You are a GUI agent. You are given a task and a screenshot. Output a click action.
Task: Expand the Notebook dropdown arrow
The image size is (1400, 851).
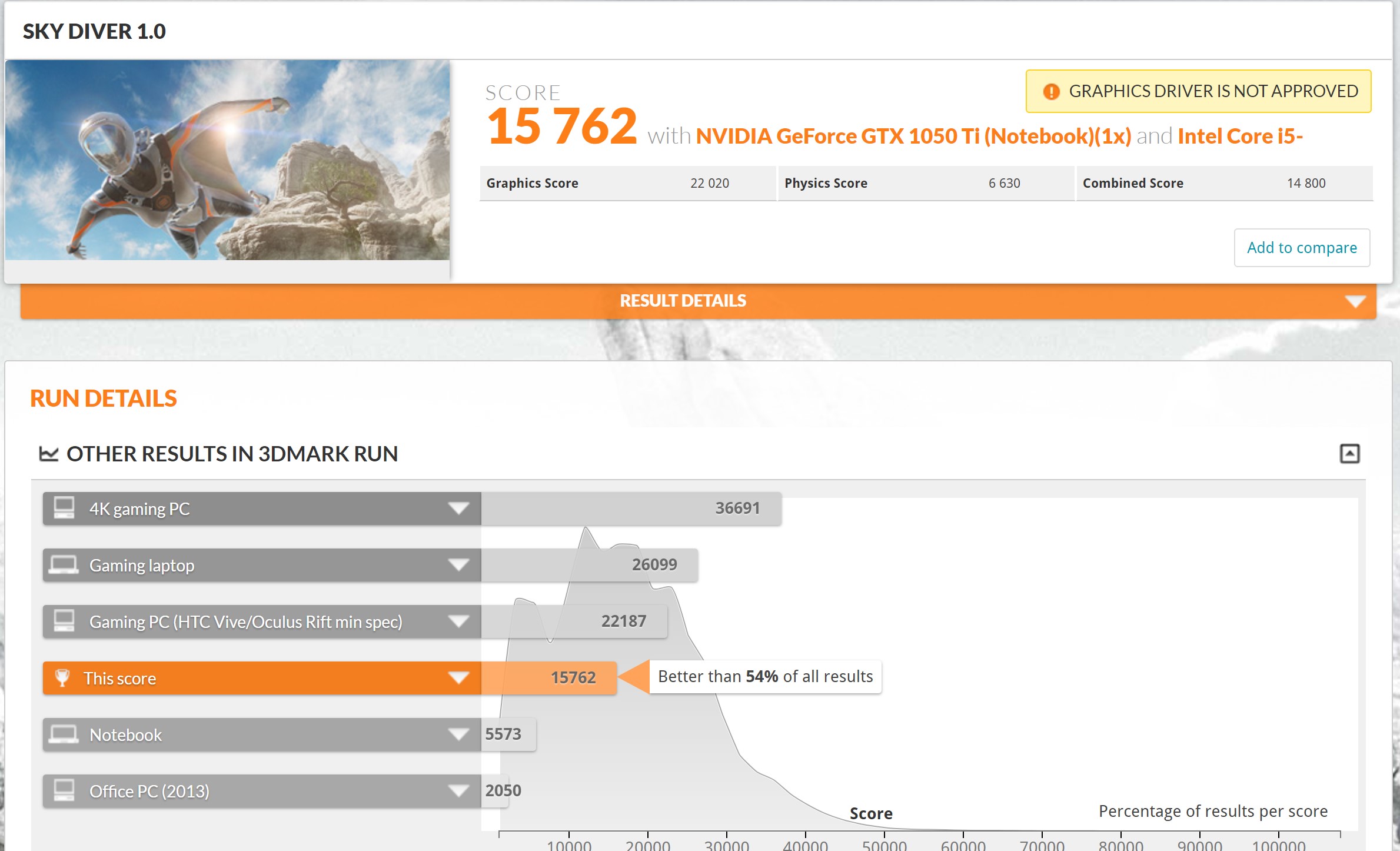(x=458, y=734)
